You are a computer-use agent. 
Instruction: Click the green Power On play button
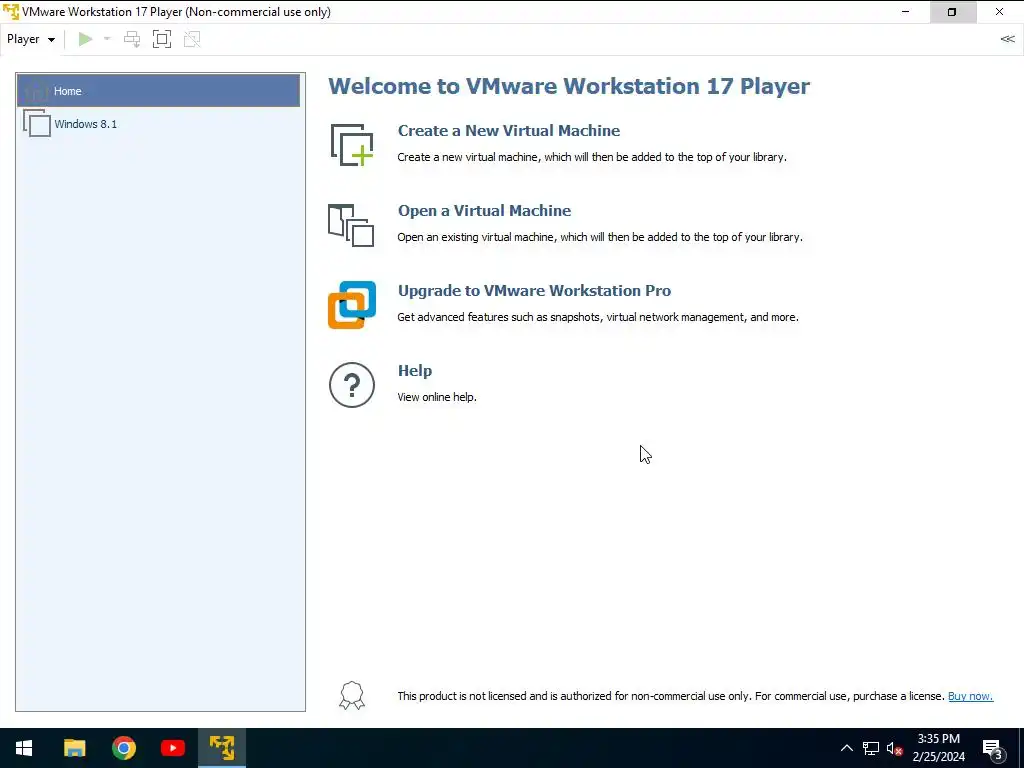pos(85,39)
